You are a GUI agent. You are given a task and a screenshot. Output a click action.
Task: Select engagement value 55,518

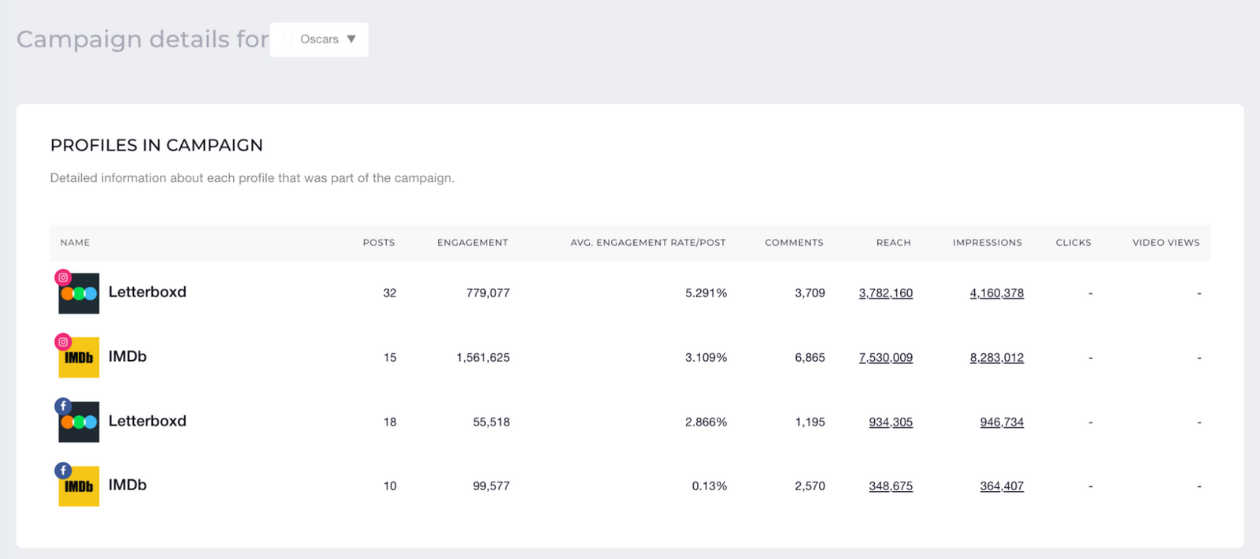click(x=491, y=422)
